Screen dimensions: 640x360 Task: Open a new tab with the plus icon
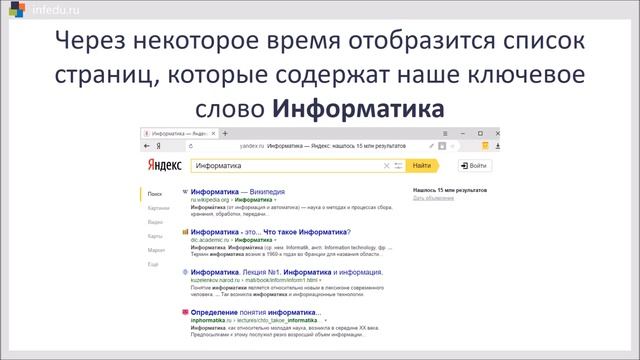225,133
